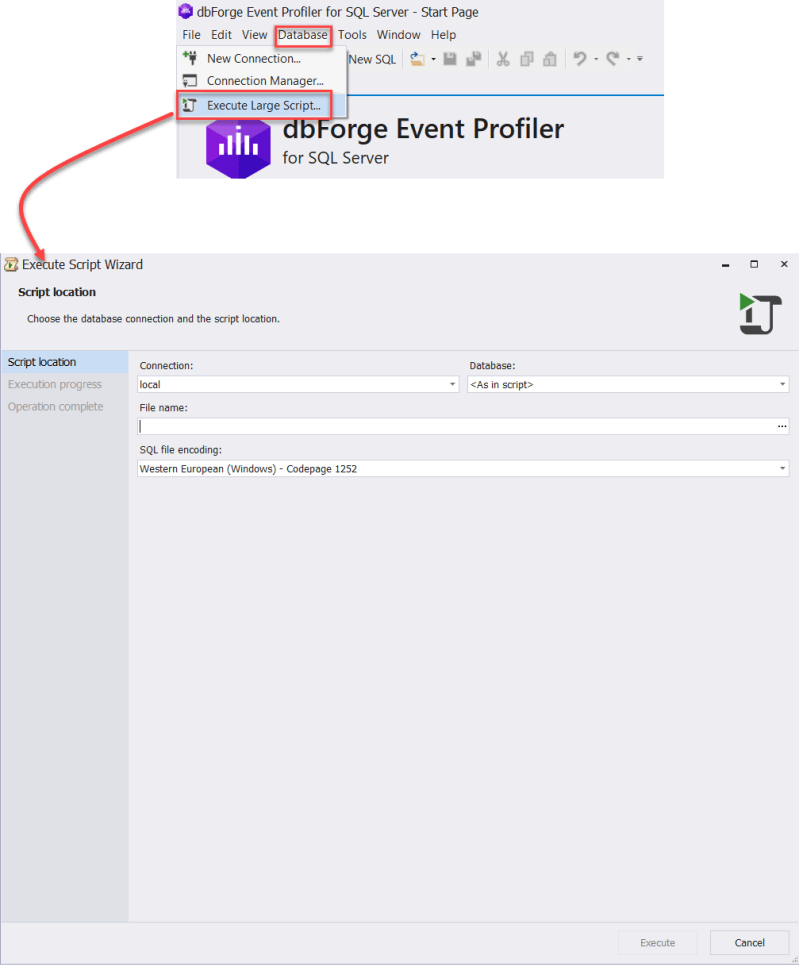Open the Database menu
The height and width of the screenshot is (967, 799).
pos(303,35)
